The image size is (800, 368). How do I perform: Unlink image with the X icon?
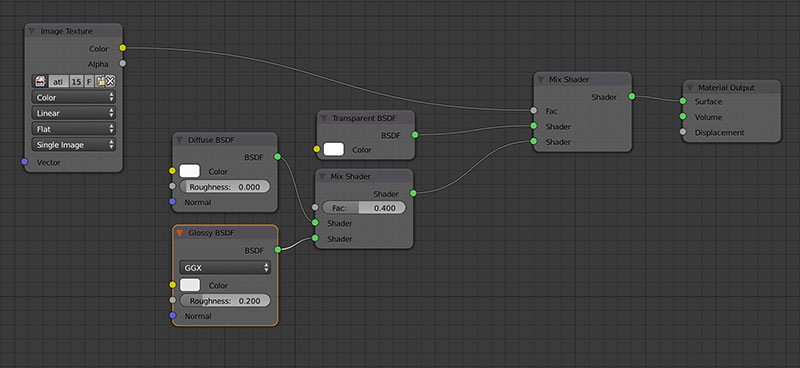pyautogui.click(x=110, y=81)
